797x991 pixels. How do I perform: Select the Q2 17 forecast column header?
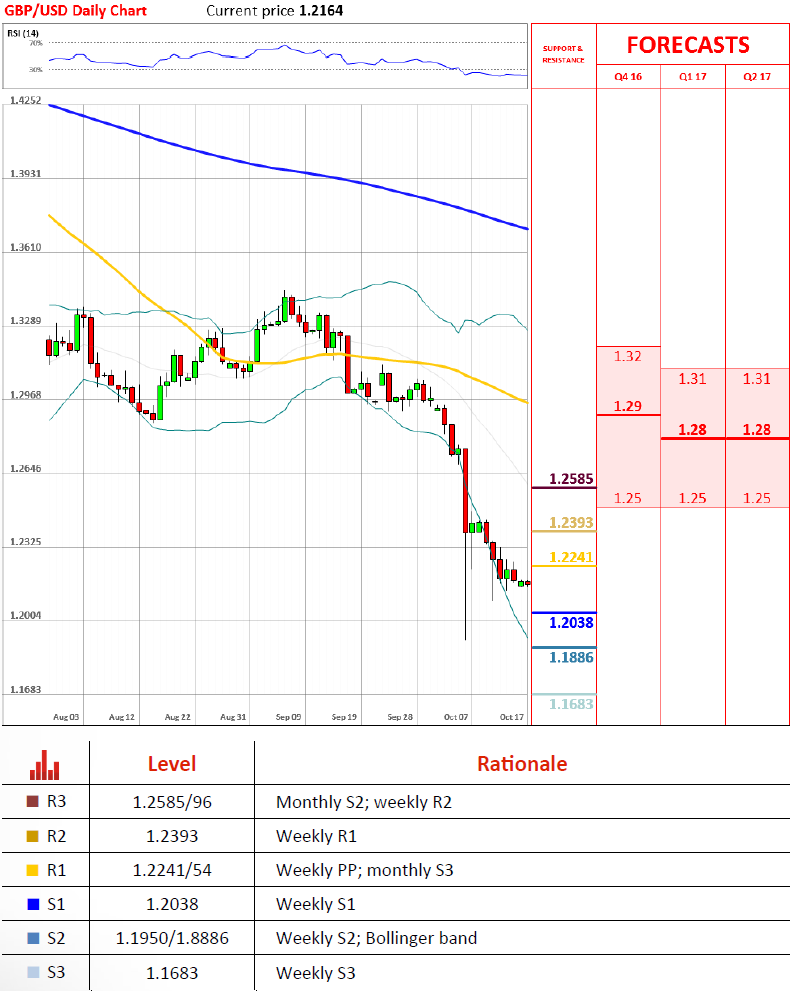click(757, 76)
